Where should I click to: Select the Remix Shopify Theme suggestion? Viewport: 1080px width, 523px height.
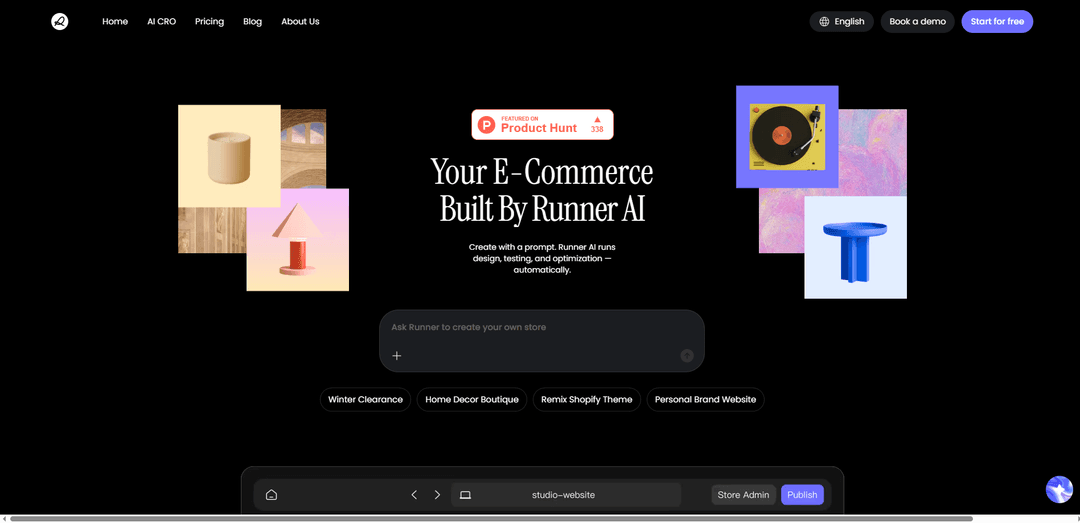586,399
